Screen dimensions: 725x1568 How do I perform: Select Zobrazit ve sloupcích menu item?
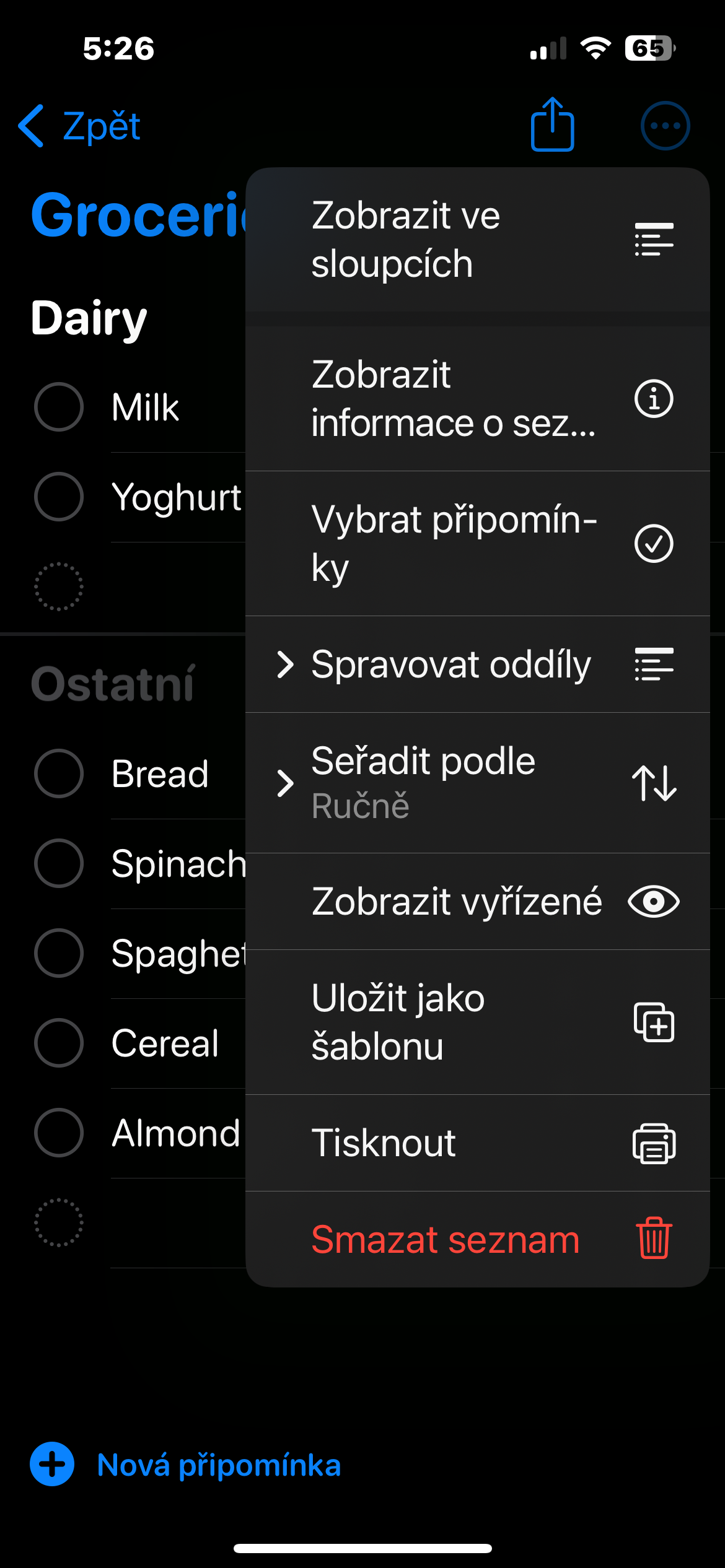434,239
